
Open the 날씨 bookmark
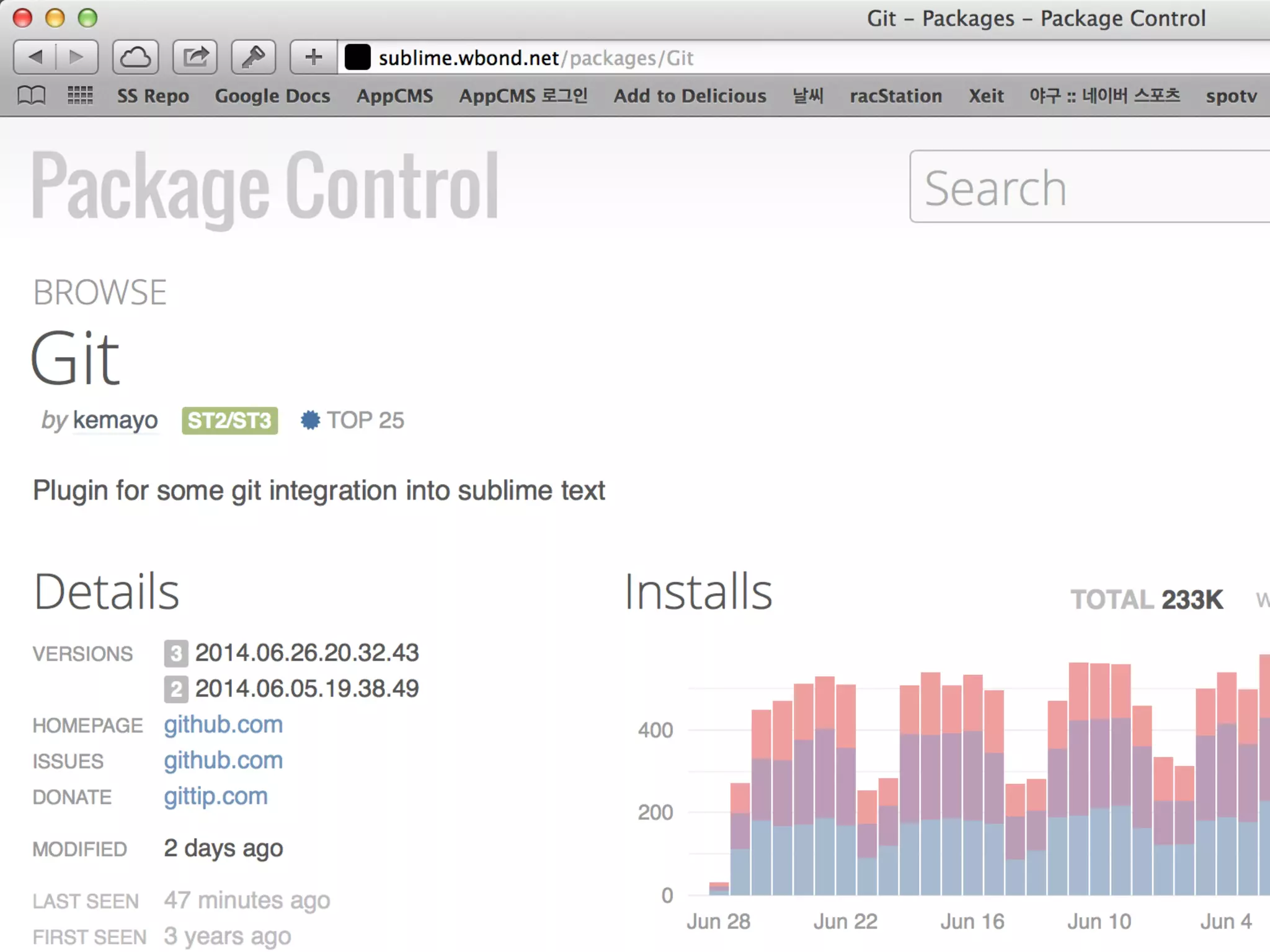tap(808, 96)
